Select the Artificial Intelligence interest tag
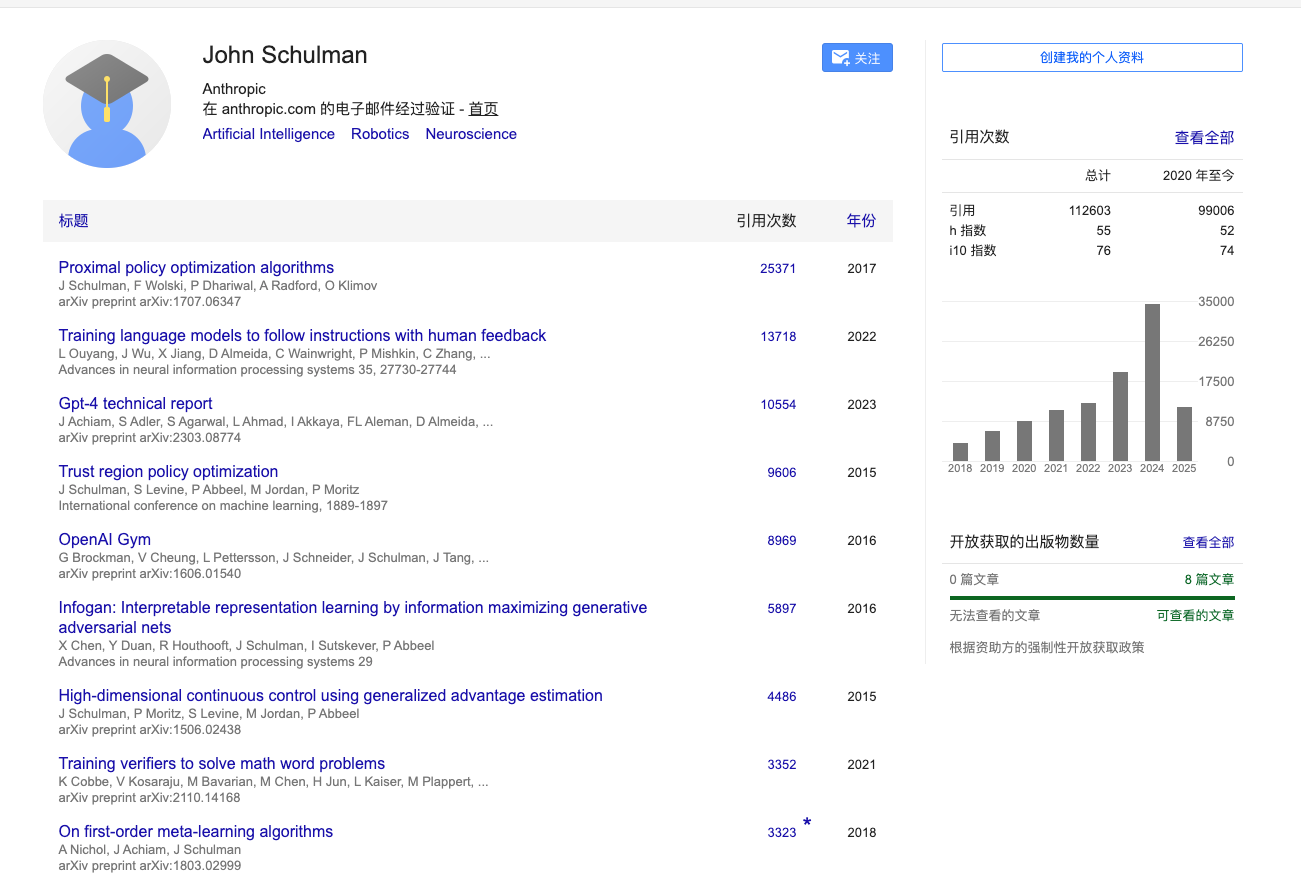Viewport: 1301px width, 884px height. click(269, 134)
